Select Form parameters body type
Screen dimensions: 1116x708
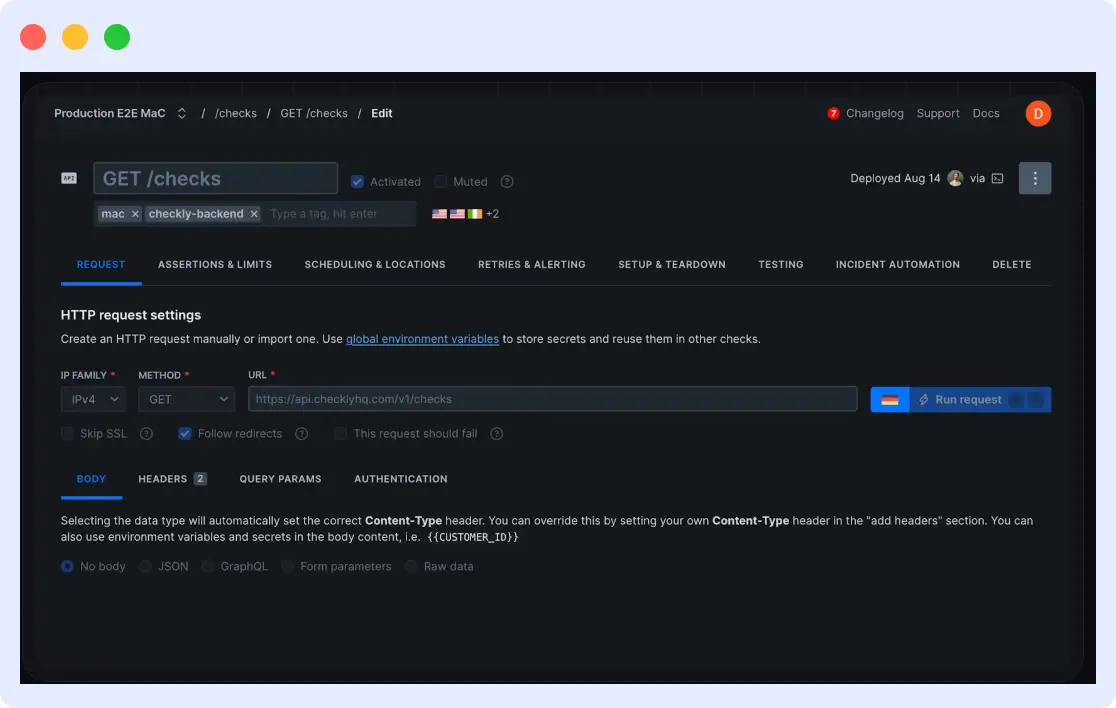pyautogui.click(x=288, y=566)
